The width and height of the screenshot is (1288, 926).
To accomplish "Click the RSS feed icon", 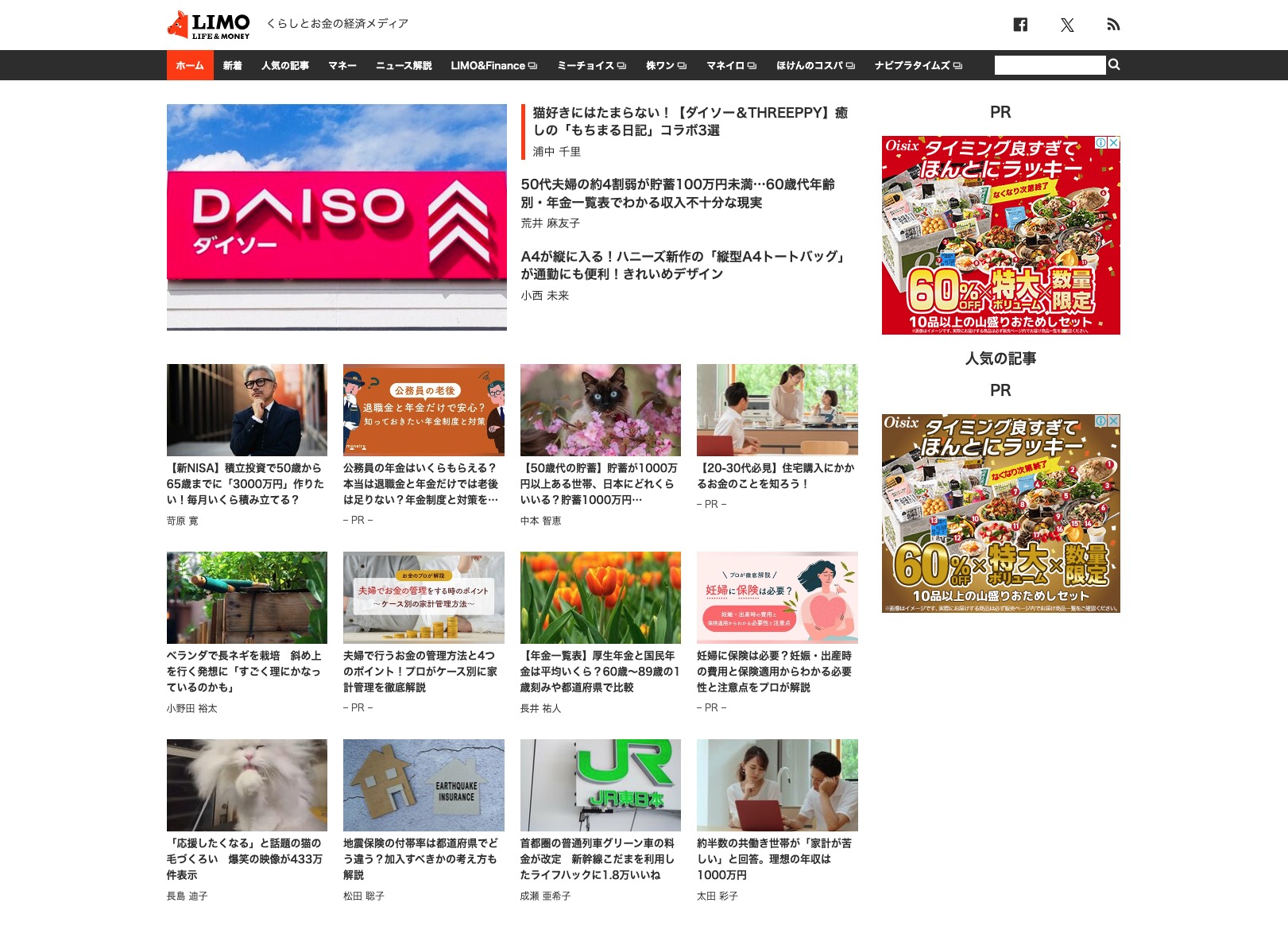I will (1114, 25).
